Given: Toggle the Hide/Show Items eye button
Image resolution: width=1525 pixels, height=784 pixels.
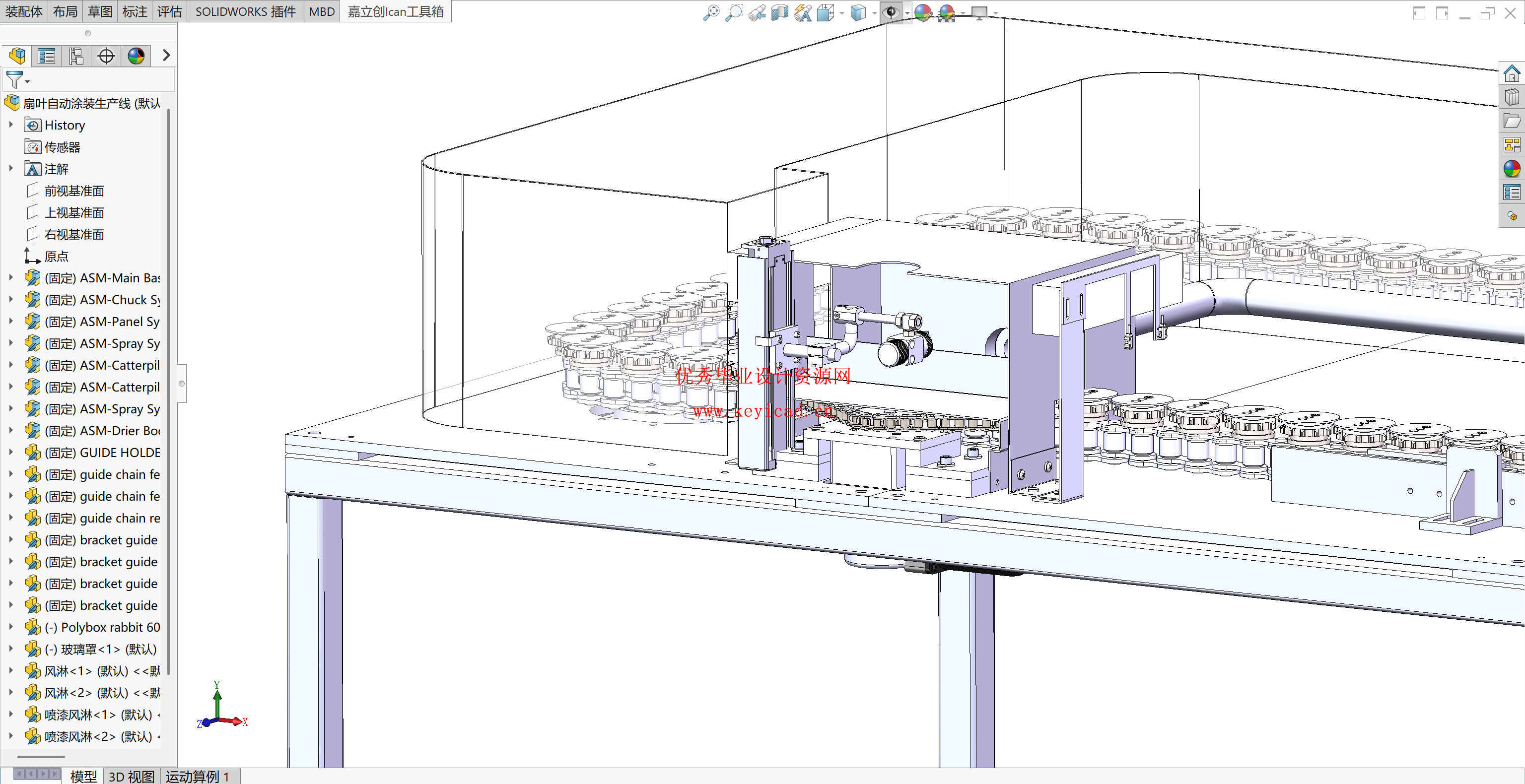Looking at the screenshot, I should click(x=891, y=12).
